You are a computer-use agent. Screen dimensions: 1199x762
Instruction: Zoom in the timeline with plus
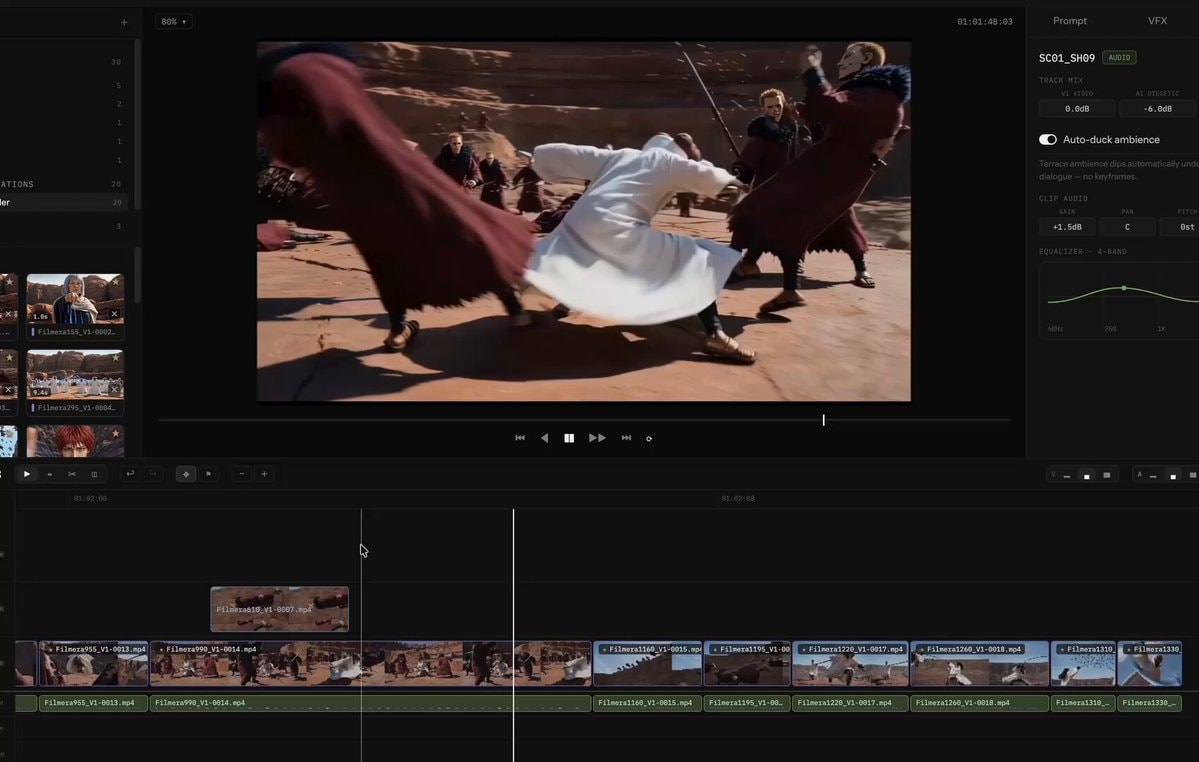click(x=265, y=474)
